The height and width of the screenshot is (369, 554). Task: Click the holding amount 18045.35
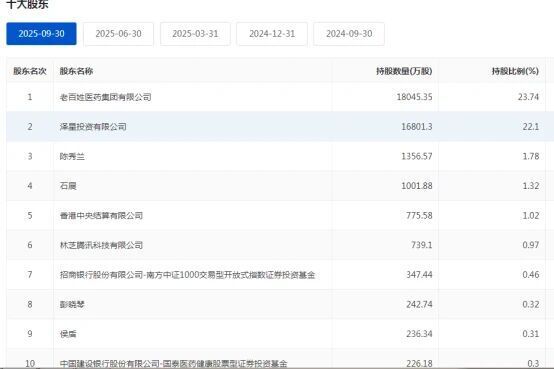tap(414, 97)
